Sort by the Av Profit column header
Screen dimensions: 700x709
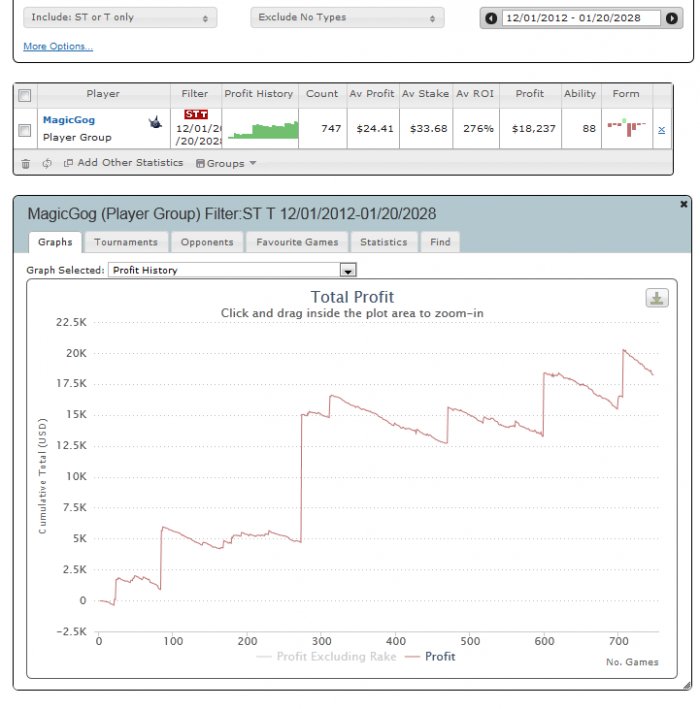[372, 94]
